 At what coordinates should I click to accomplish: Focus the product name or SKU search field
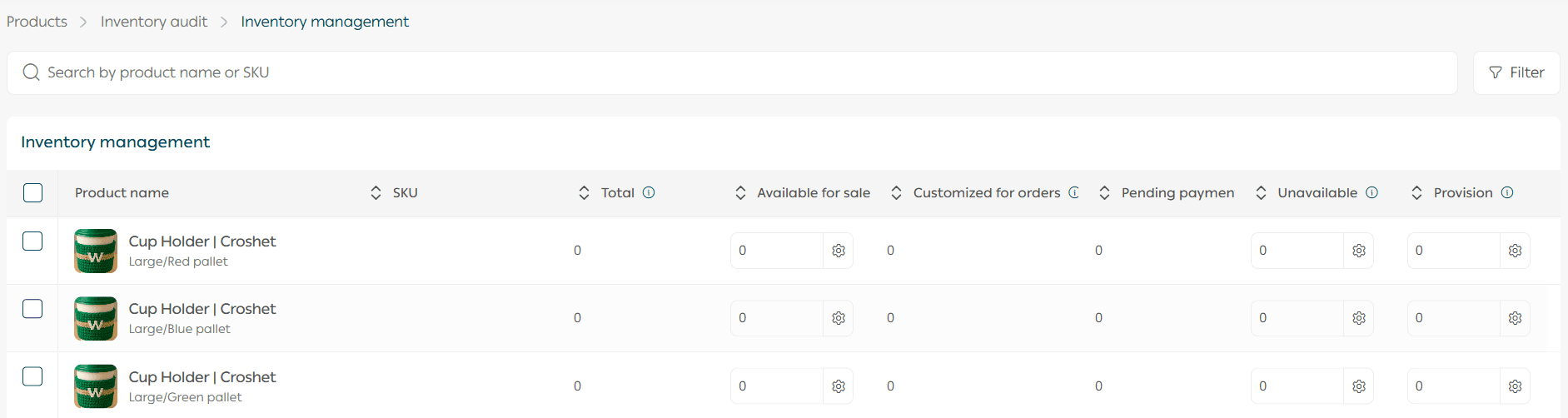click(x=733, y=72)
